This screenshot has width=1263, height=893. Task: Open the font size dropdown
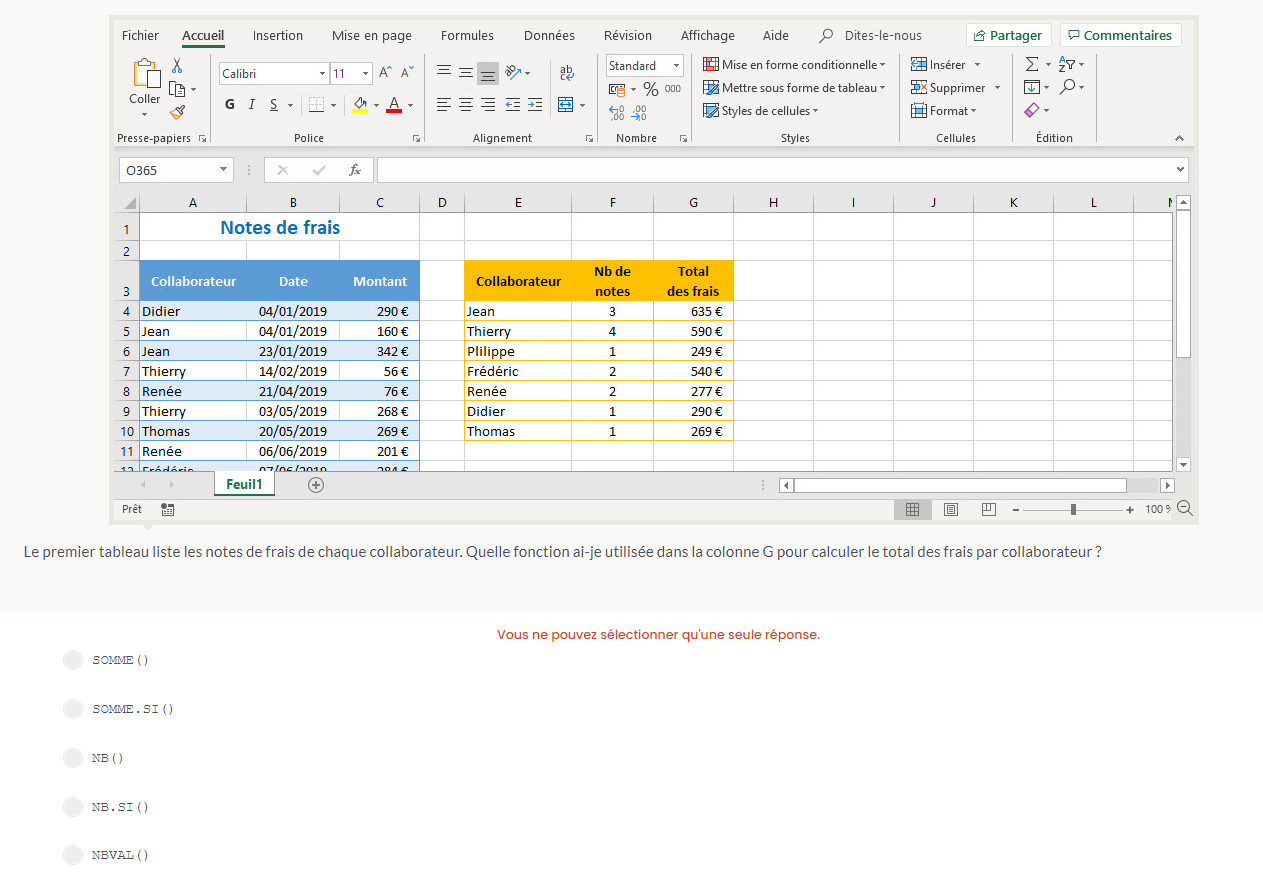coord(366,74)
